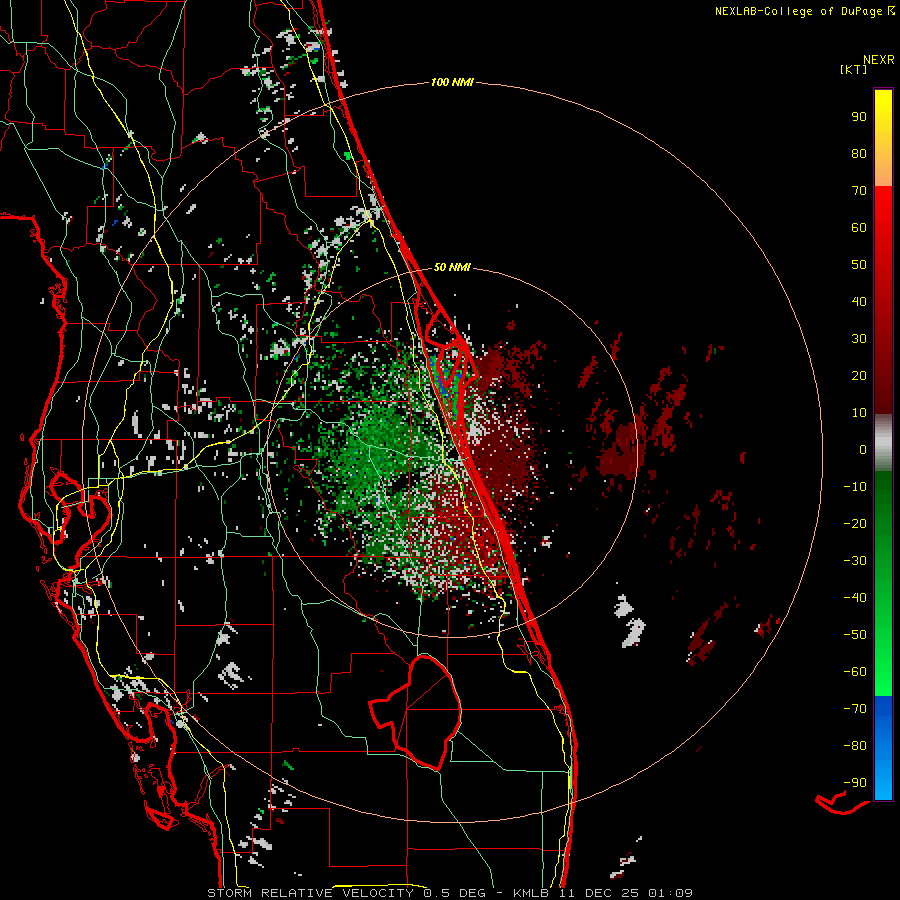Click the 90 value on the velocity scale

pyautogui.click(x=859, y=117)
